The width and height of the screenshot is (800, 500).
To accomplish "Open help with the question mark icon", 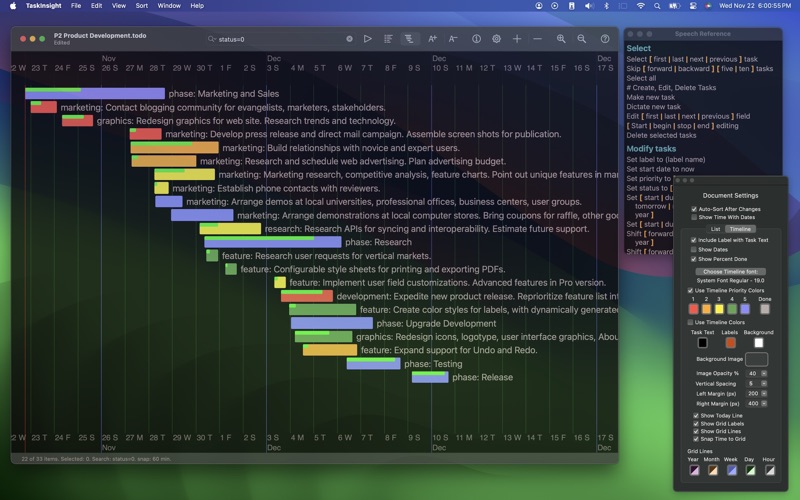I will pyautogui.click(x=605, y=39).
